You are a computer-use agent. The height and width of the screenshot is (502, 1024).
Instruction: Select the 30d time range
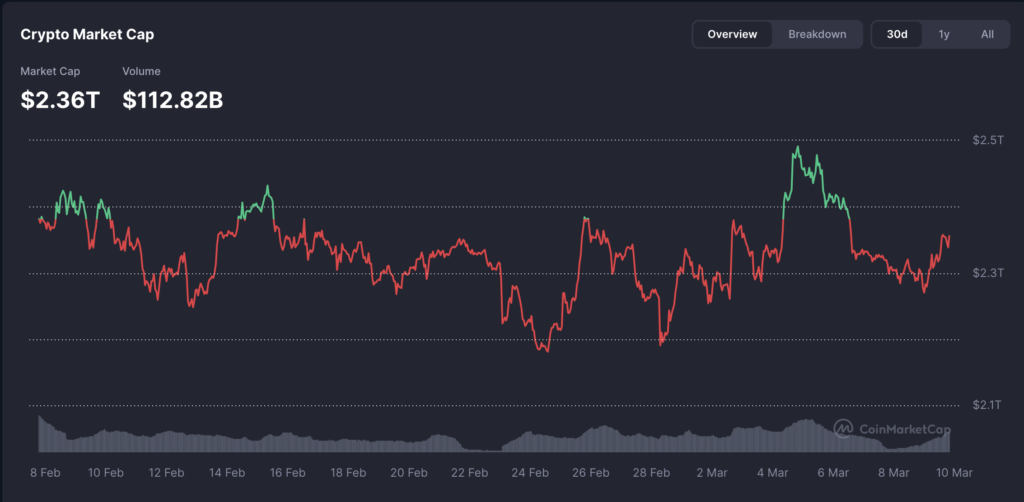pyautogui.click(x=897, y=34)
